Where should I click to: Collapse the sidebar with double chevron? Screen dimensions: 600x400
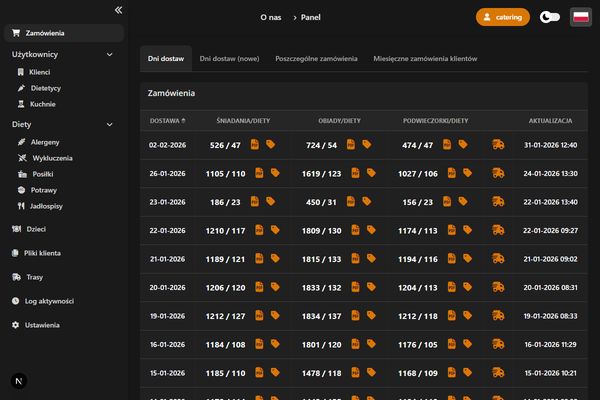pyautogui.click(x=118, y=10)
